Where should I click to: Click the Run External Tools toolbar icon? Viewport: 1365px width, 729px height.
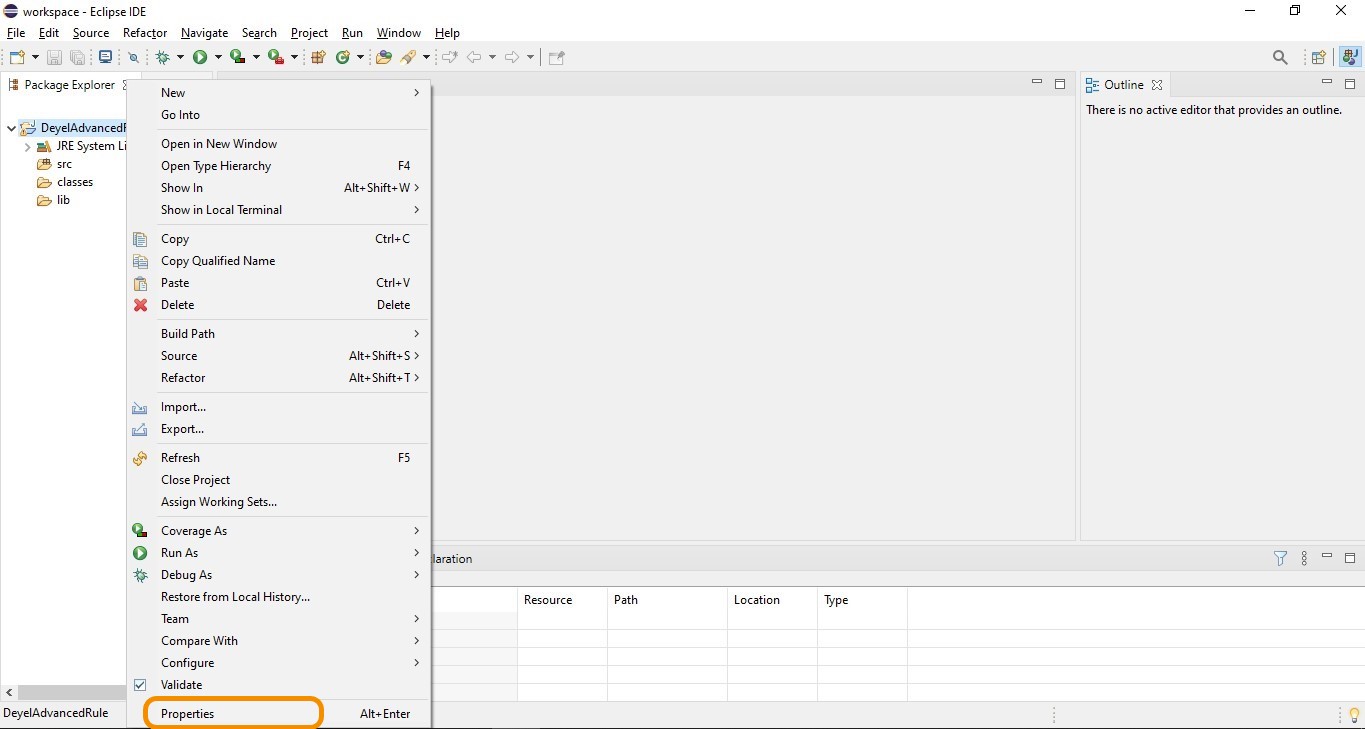point(276,57)
